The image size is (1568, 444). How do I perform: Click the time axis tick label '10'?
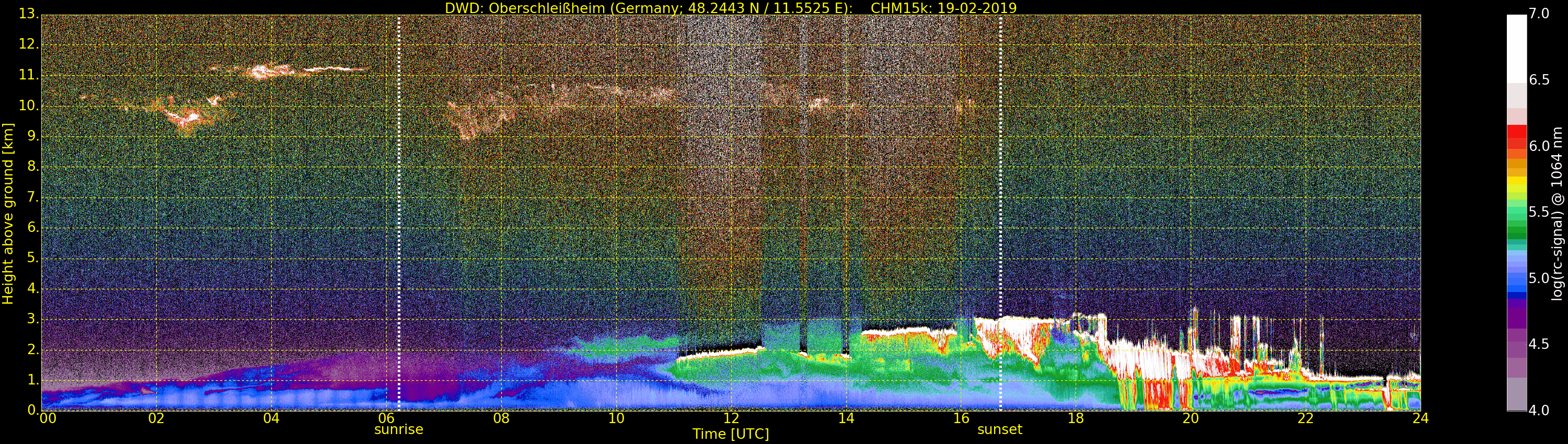click(616, 418)
